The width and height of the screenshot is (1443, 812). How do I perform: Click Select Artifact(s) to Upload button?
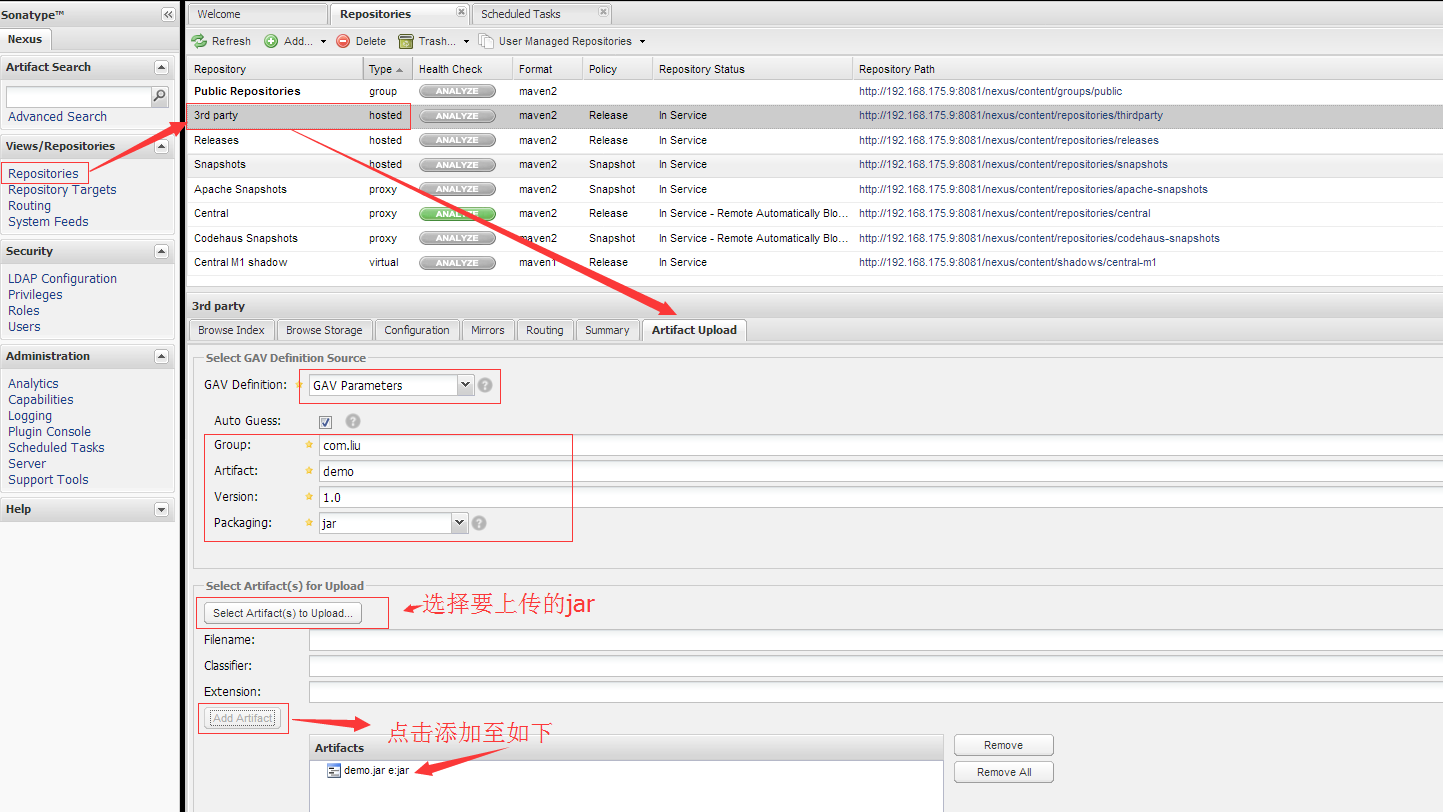pos(283,613)
